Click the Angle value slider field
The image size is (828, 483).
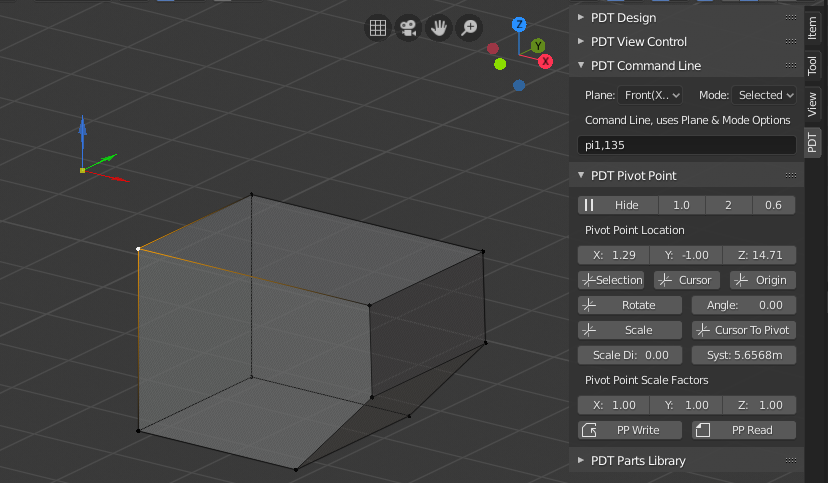point(743,305)
